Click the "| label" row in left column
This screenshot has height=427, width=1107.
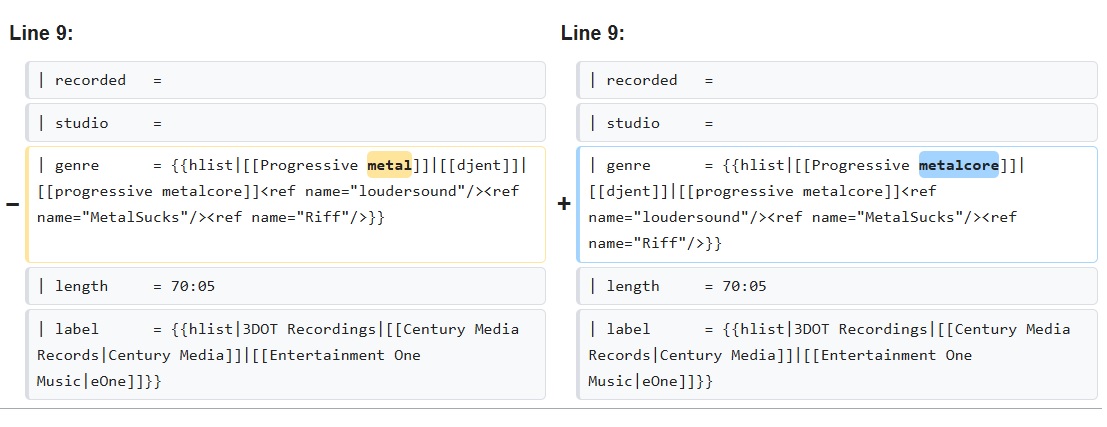click(285, 354)
